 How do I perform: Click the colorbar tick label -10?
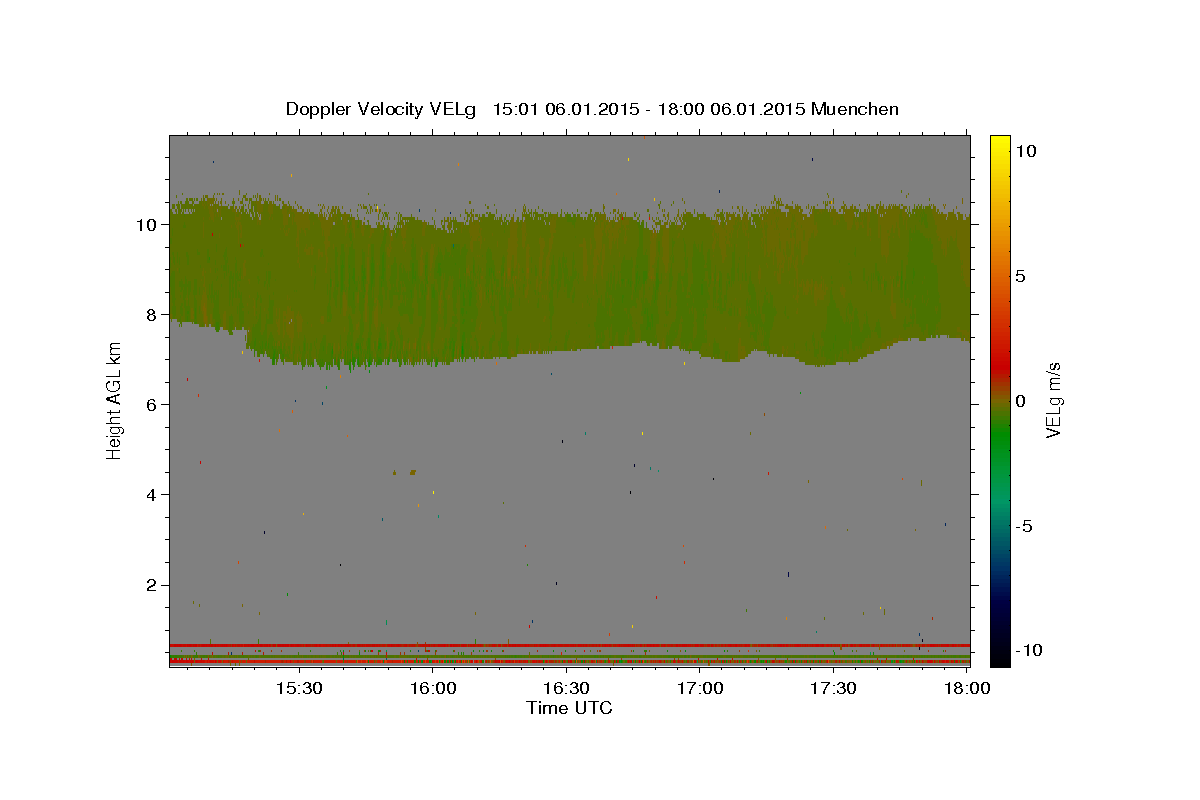pyautogui.click(x=1029, y=650)
